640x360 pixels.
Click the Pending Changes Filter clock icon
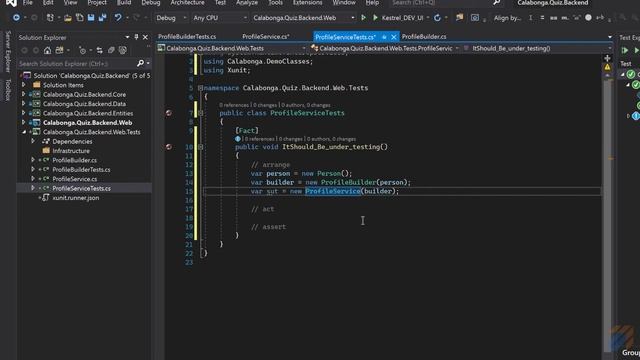[x=82, y=50]
